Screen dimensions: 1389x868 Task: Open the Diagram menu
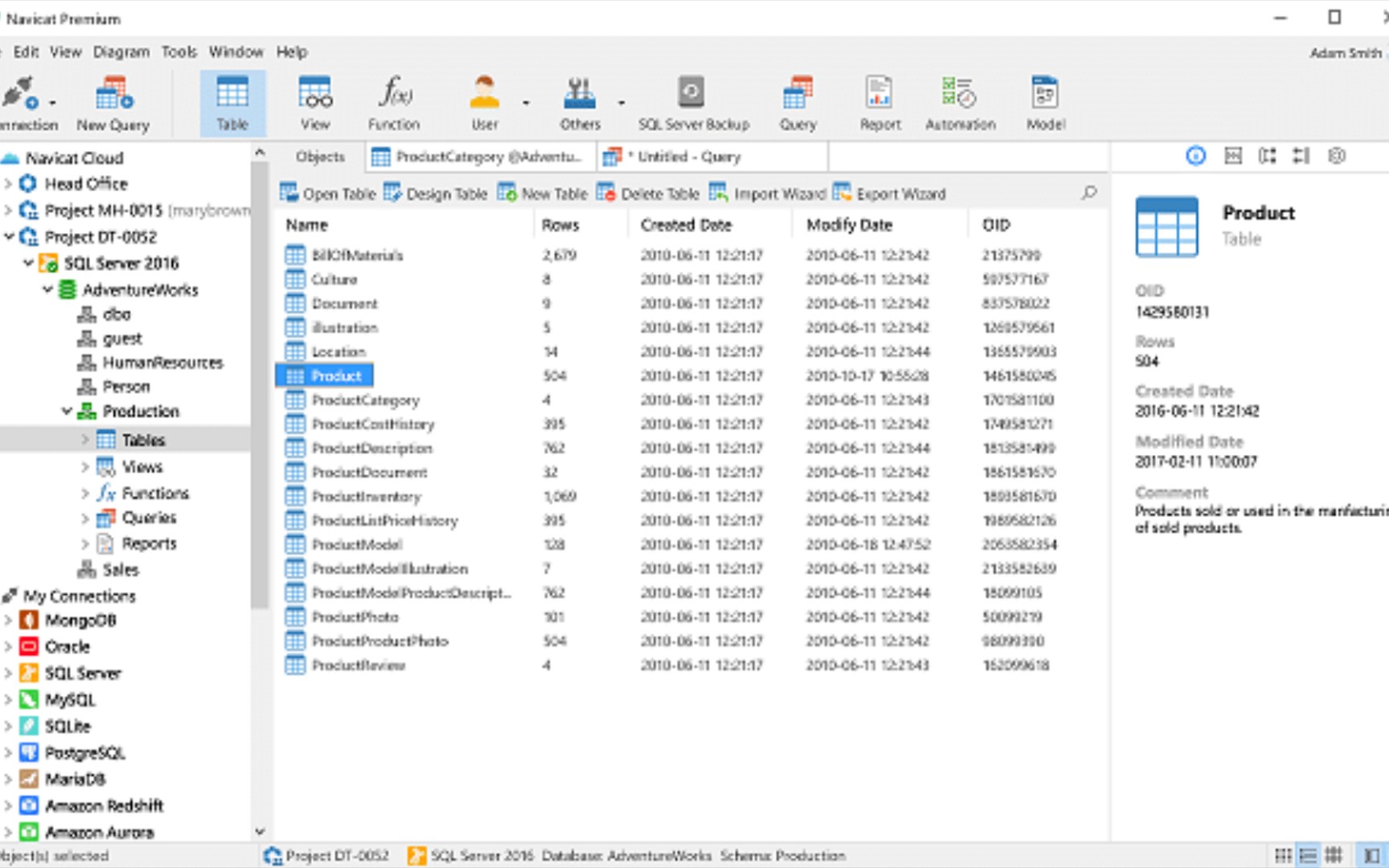pos(121,52)
